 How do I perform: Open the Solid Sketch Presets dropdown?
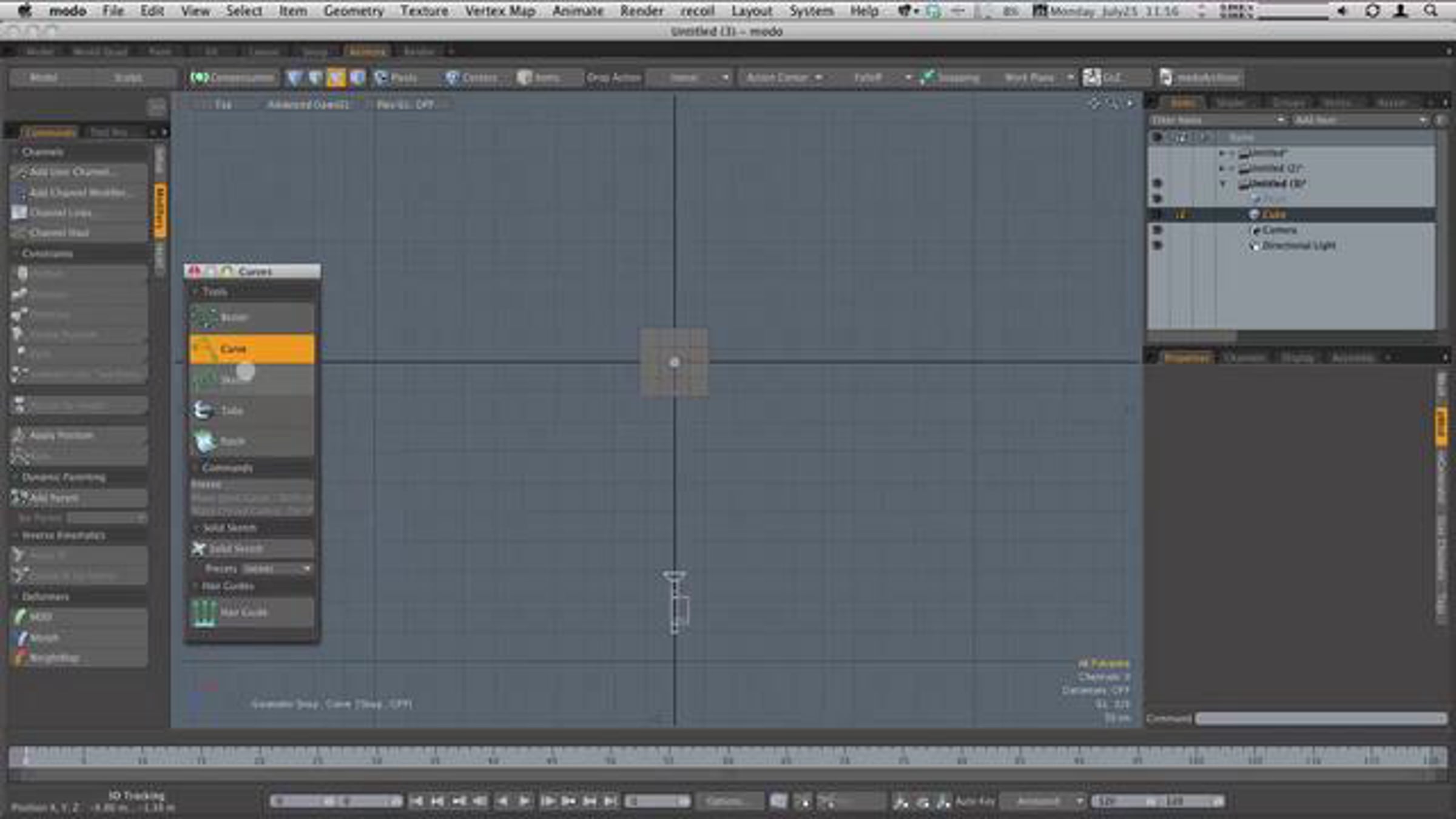click(277, 569)
